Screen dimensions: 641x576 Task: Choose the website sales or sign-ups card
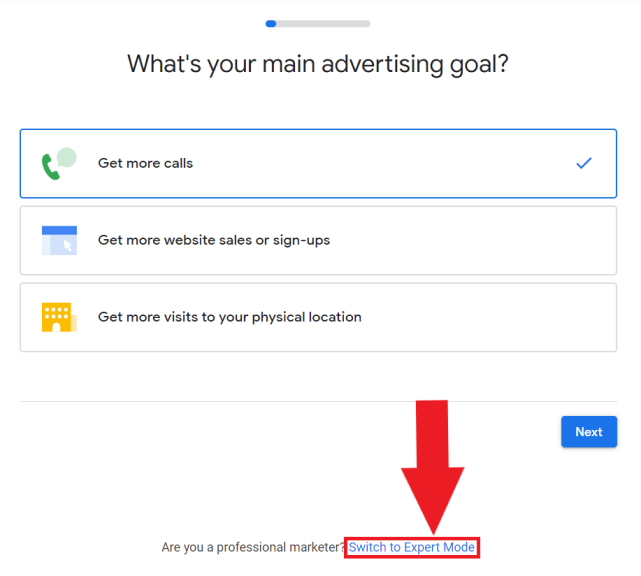[318, 240]
